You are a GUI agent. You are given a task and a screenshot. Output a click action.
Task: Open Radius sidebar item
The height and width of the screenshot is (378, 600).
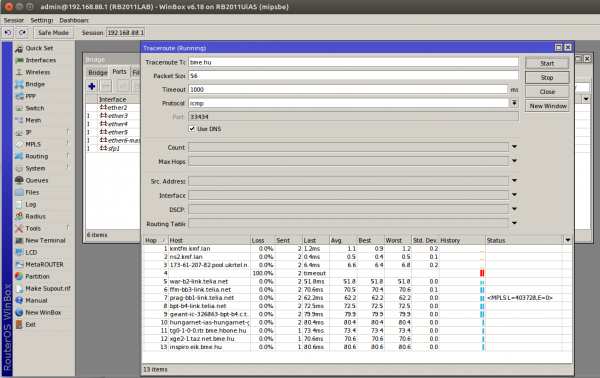click(x=35, y=216)
